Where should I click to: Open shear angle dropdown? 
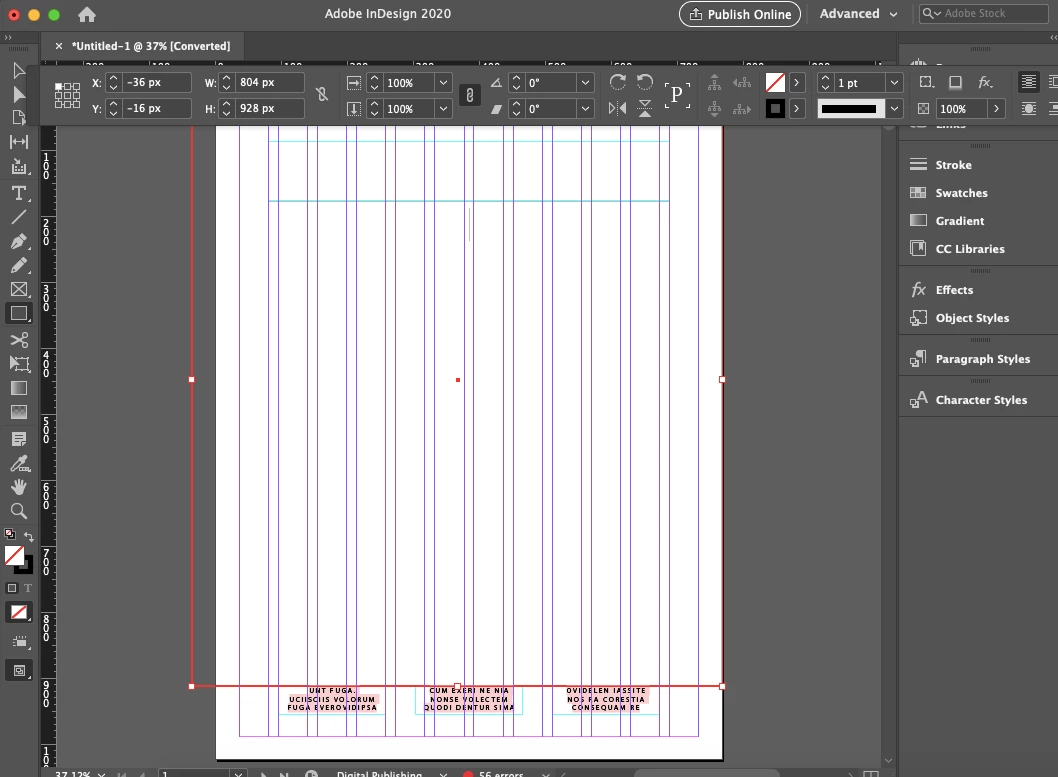coord(585,109)
